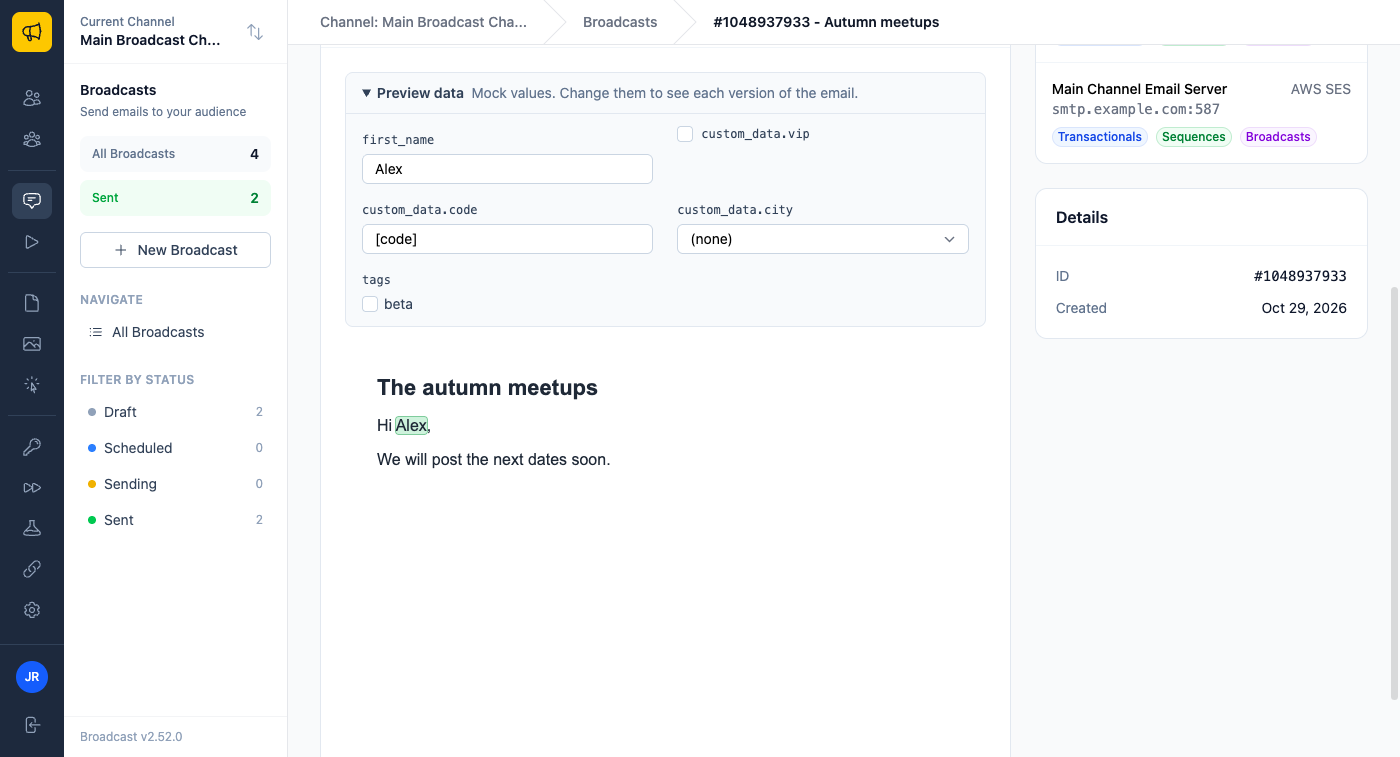Screen dimensions: 1400x757
Task: Click the Autumn meetups breadcrumb title
Action: tap(826, 22)
